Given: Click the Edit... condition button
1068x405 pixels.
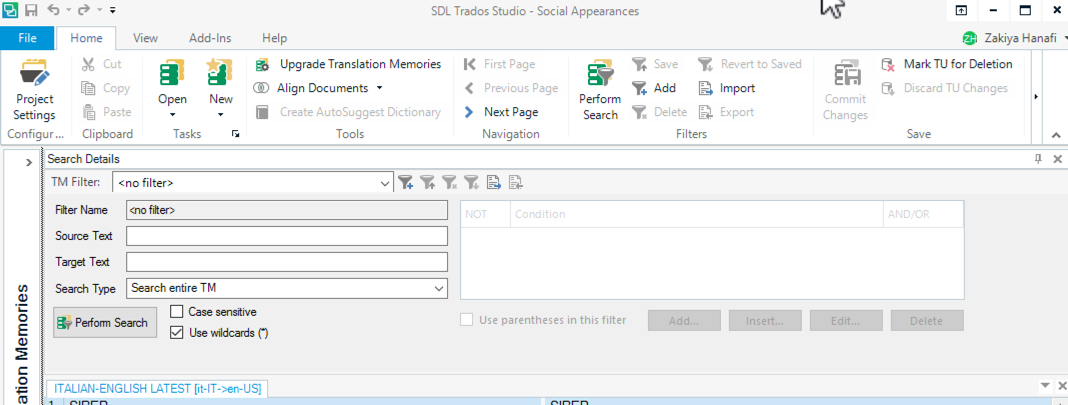Looking at the screenshot, I should click(846, 321).
